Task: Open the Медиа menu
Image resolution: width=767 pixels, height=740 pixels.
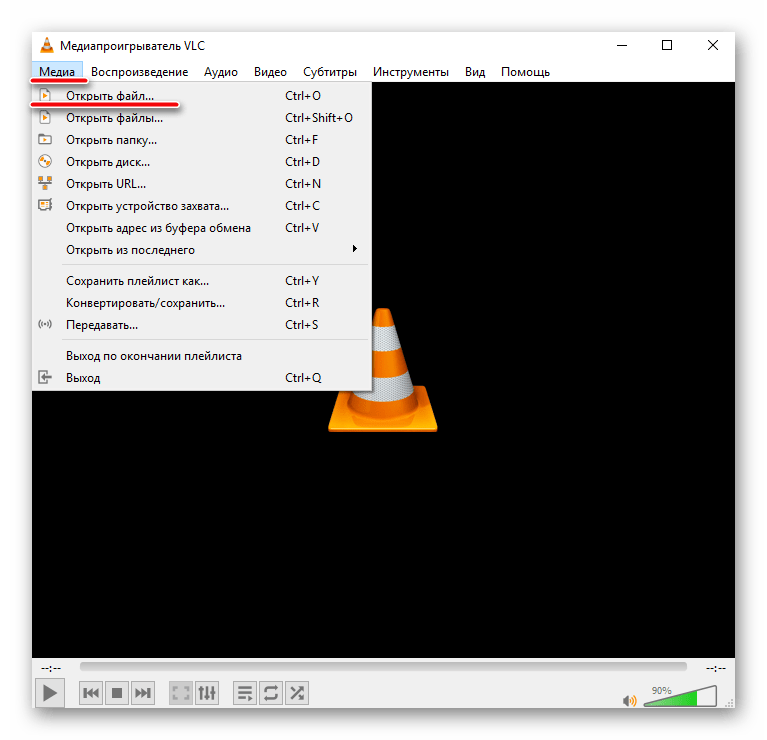Action: (57, 72)
